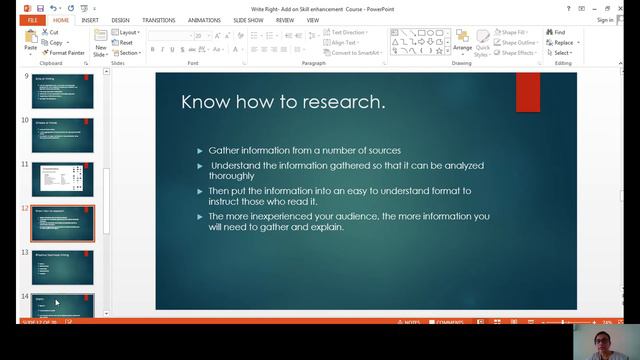Screen dimensions: 640x360
Task: Toggle Strikethrough formatting
Action: tap(192, 49)
